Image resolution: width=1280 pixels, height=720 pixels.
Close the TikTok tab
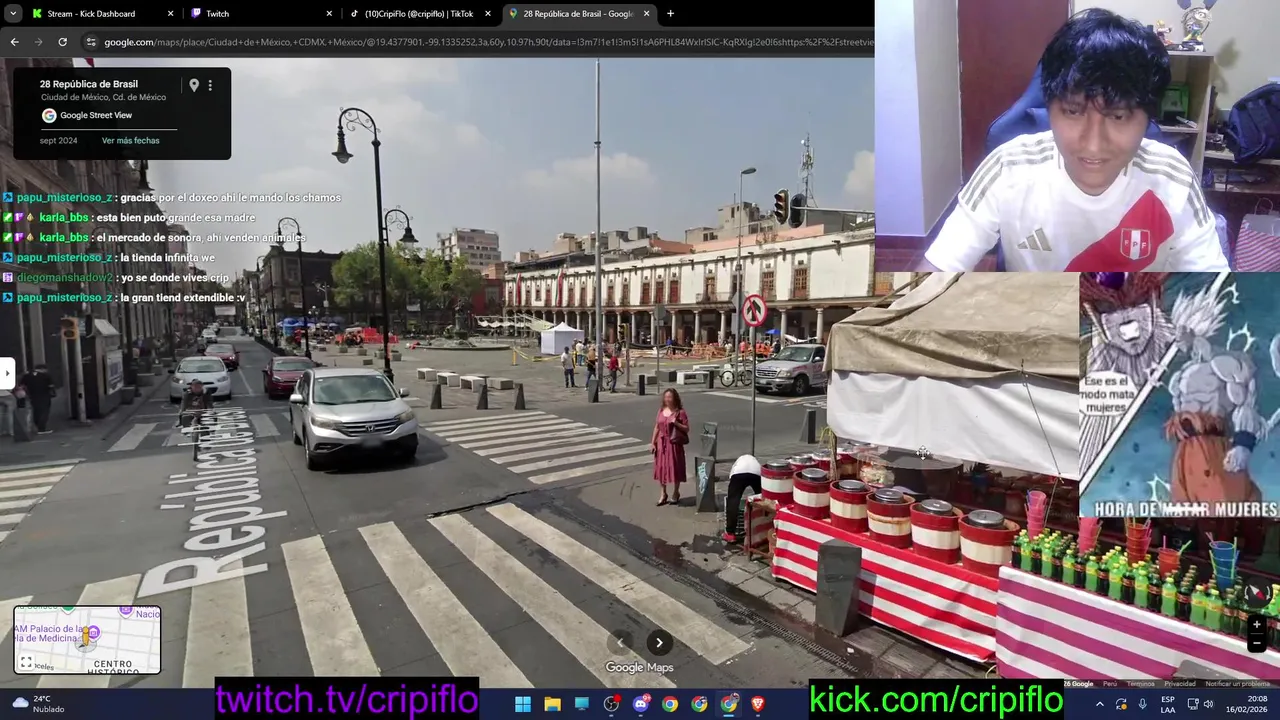[x=488, y=13]
